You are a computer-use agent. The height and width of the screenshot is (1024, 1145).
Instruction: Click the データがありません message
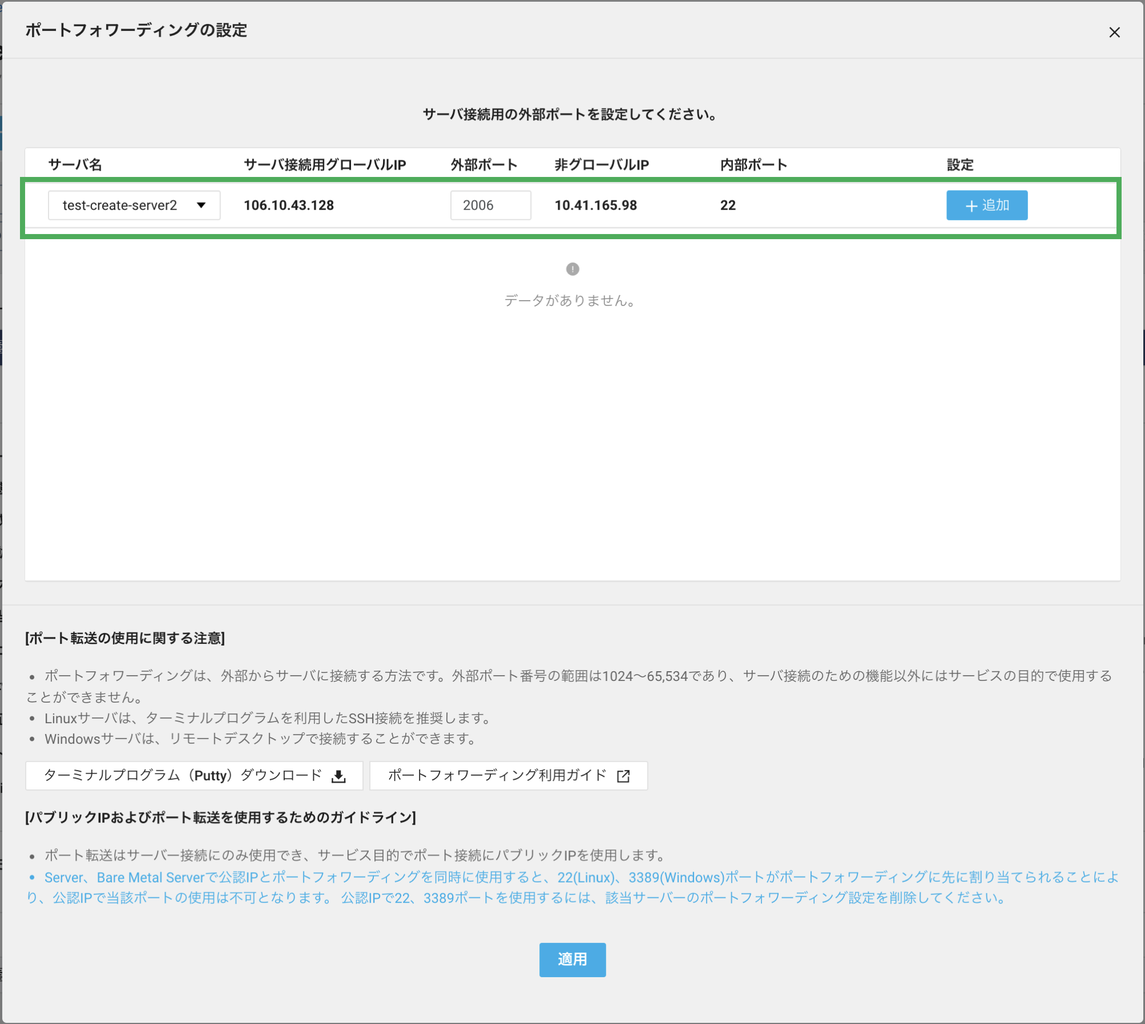tap(572, 300)
